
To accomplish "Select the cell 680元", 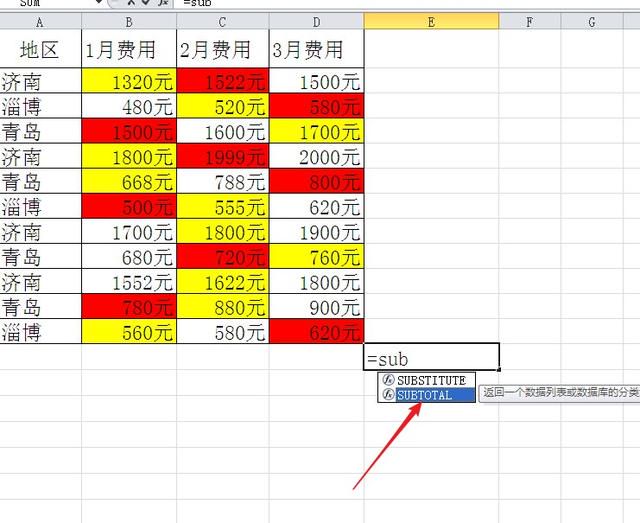I will point(129,256).
